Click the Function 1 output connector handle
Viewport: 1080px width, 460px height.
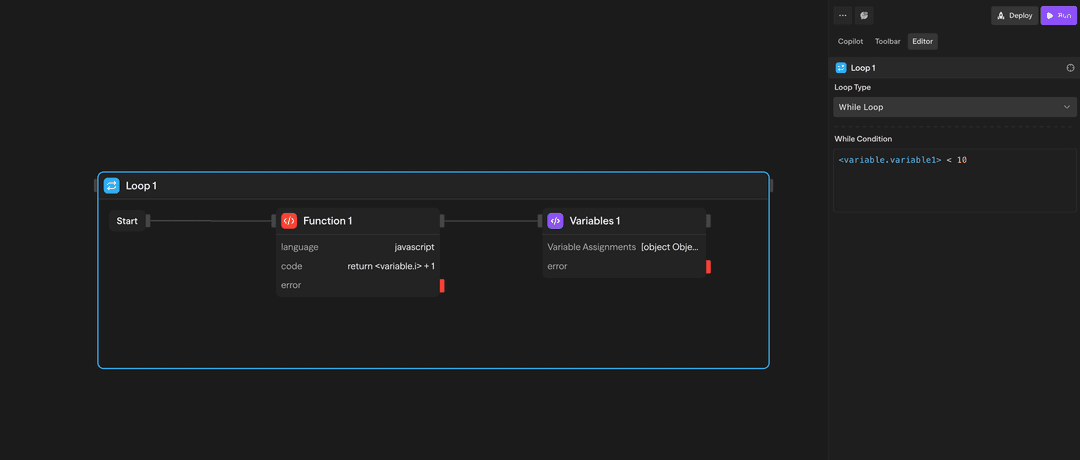pos(442,221)
